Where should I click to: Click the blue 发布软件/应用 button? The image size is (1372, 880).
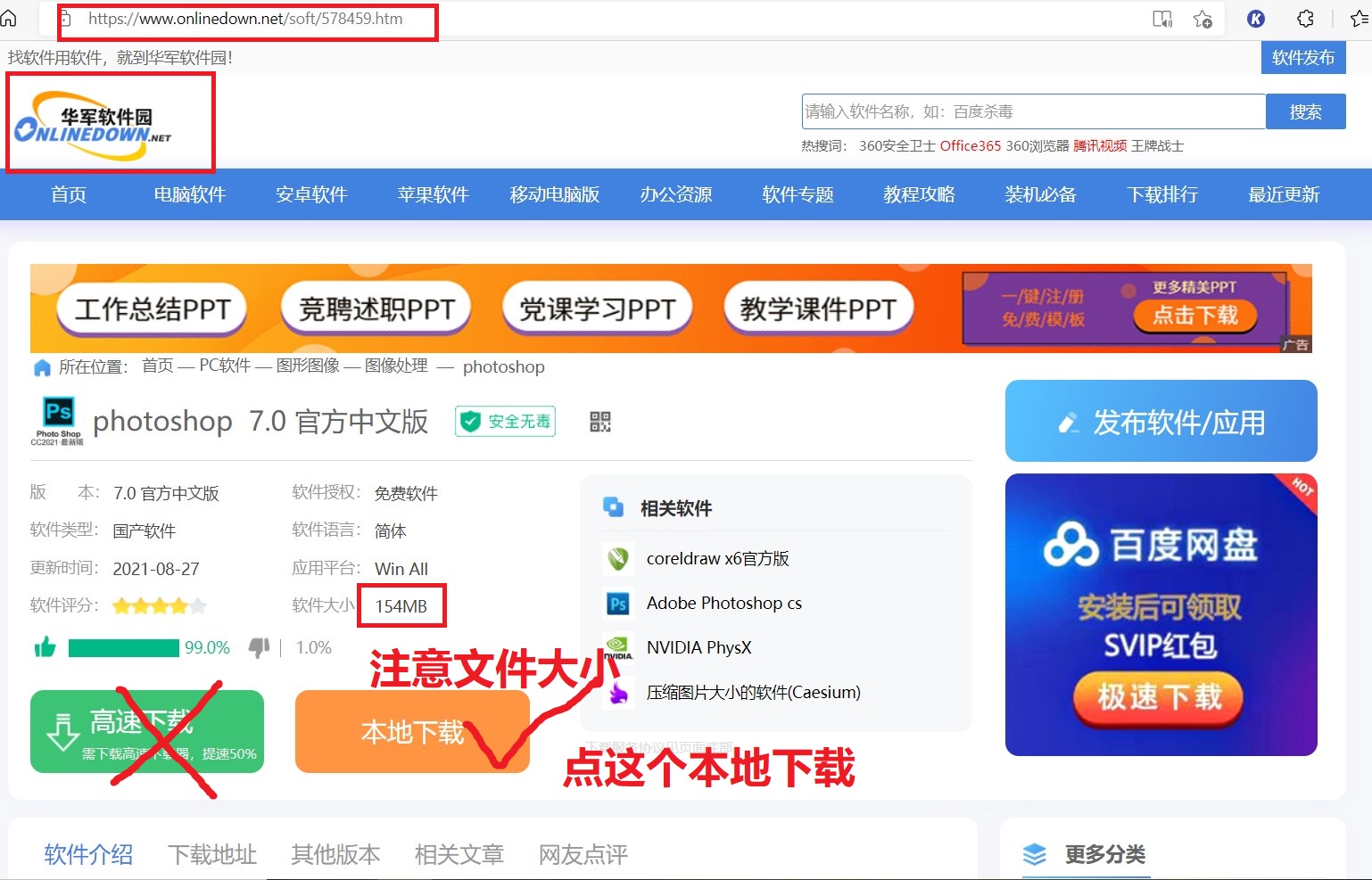(x=1161, y=421)
